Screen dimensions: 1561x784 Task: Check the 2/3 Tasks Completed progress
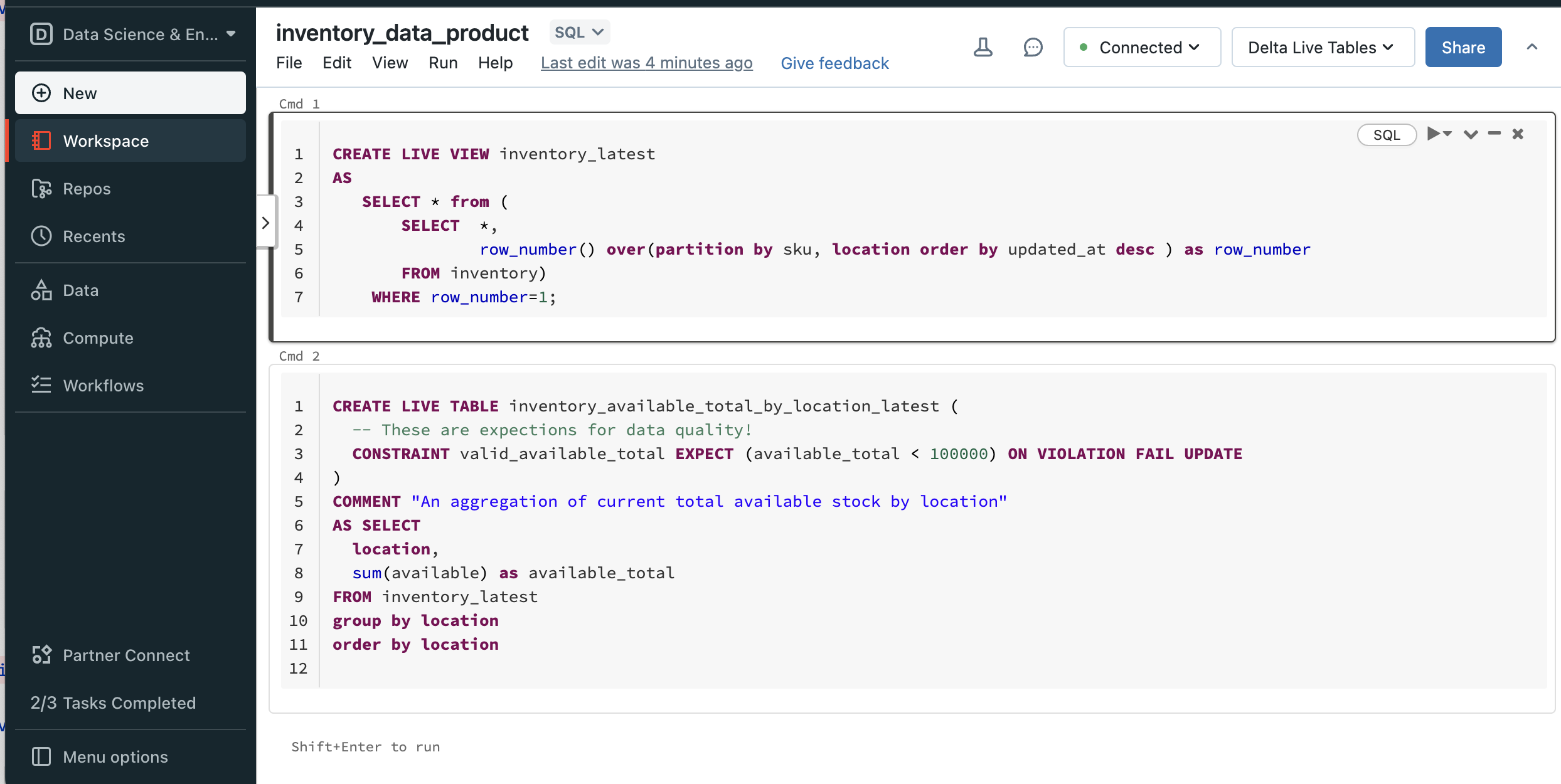113,702
